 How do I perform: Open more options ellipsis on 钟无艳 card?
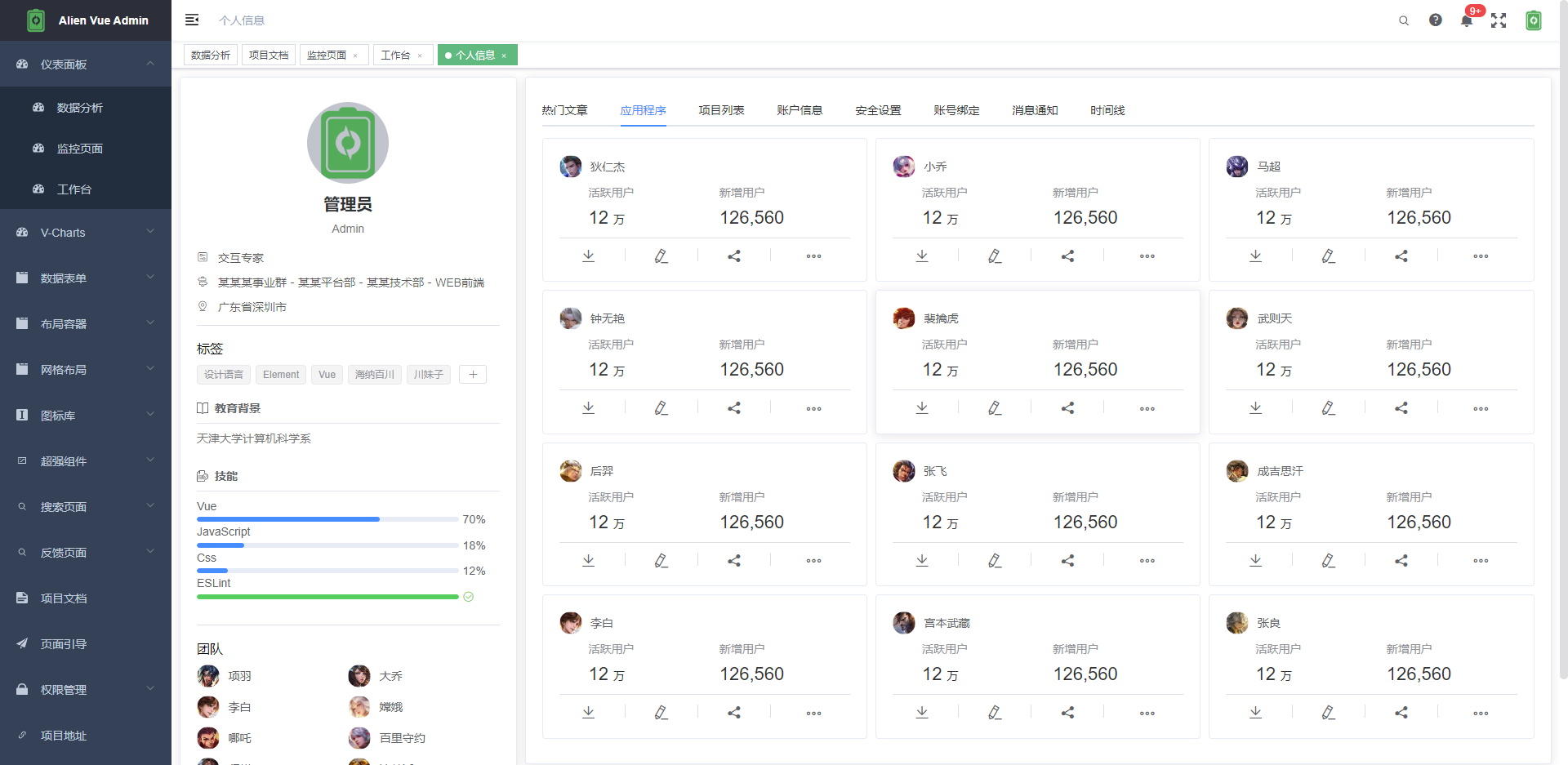[814, 408]
